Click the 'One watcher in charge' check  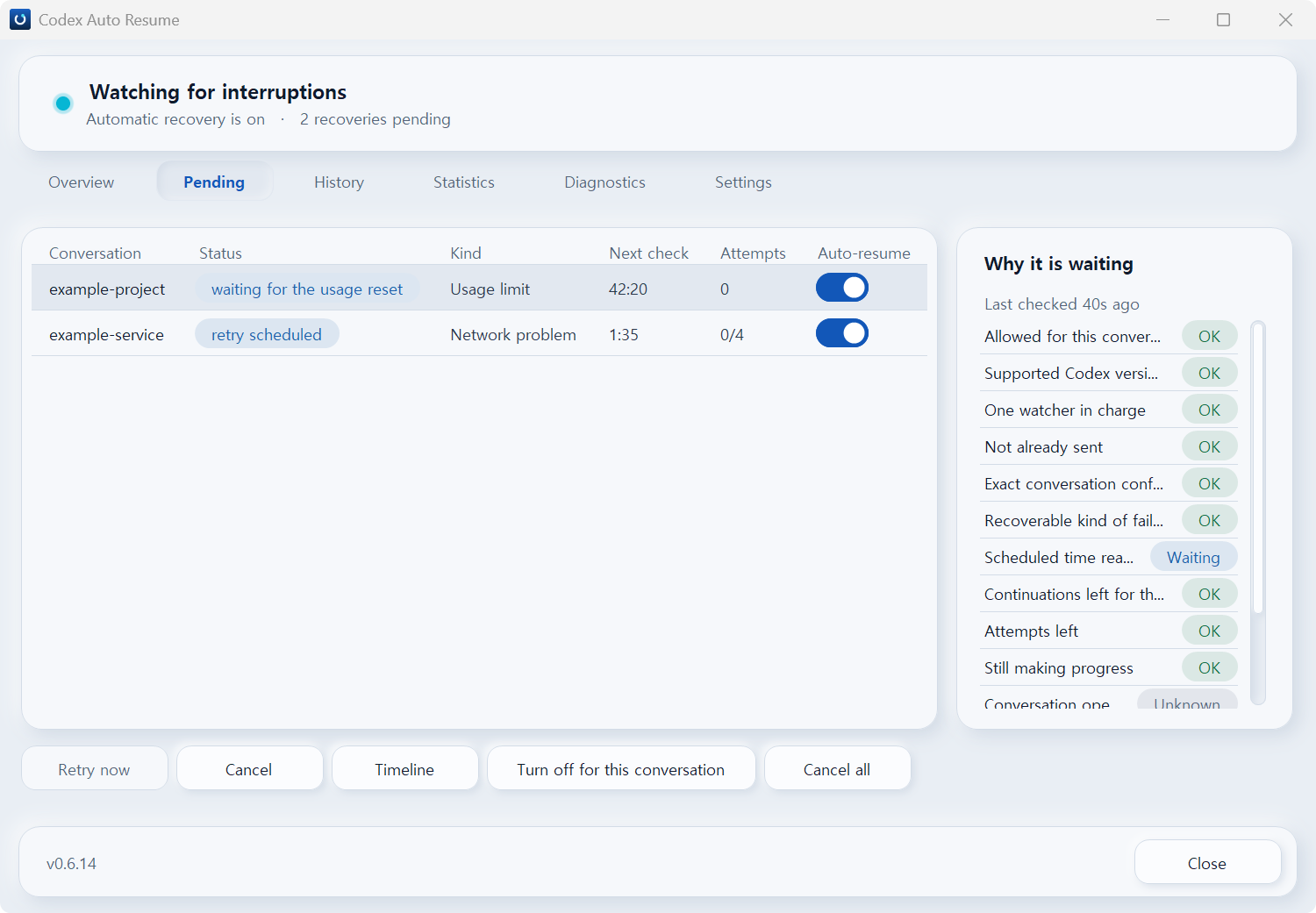1109,410
